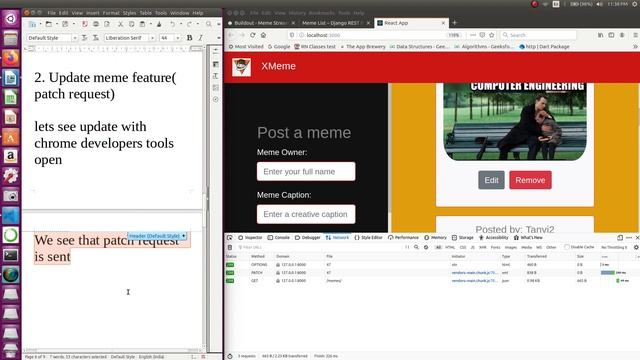Bookmark this page with star icon
The image size is (640, 360).
(492, 35)
